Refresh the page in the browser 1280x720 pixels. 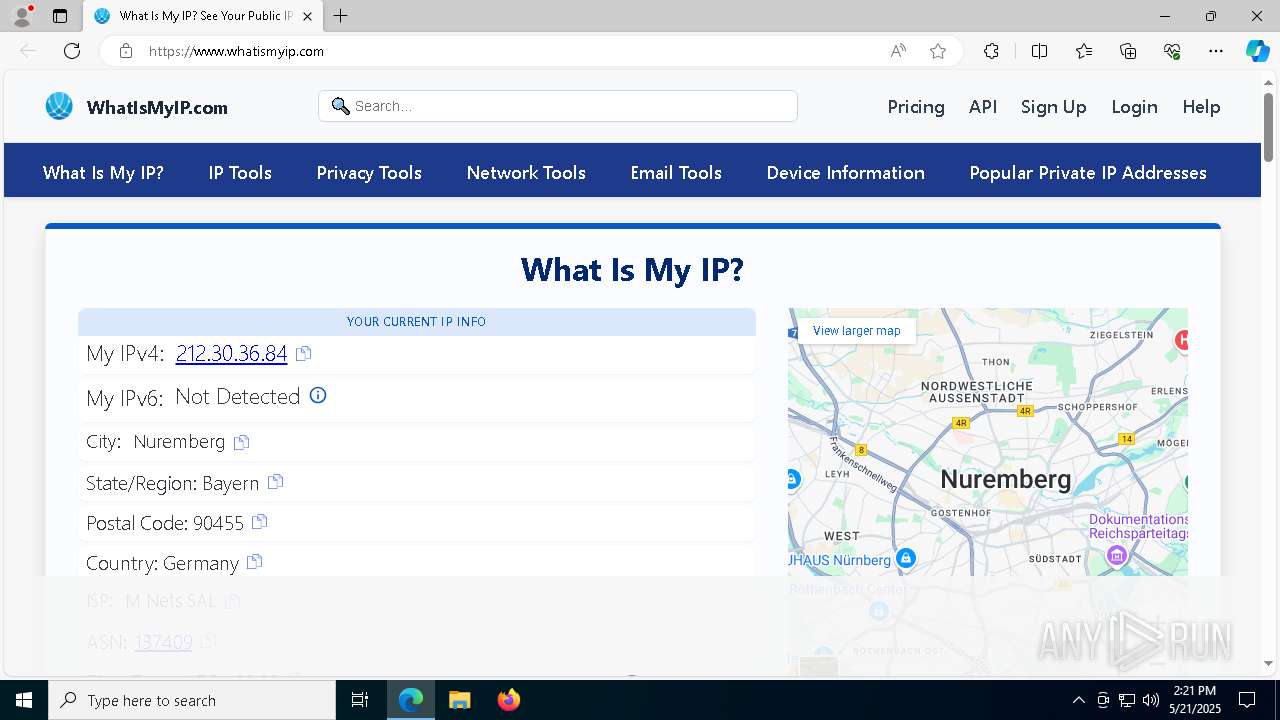coord(72,51)
